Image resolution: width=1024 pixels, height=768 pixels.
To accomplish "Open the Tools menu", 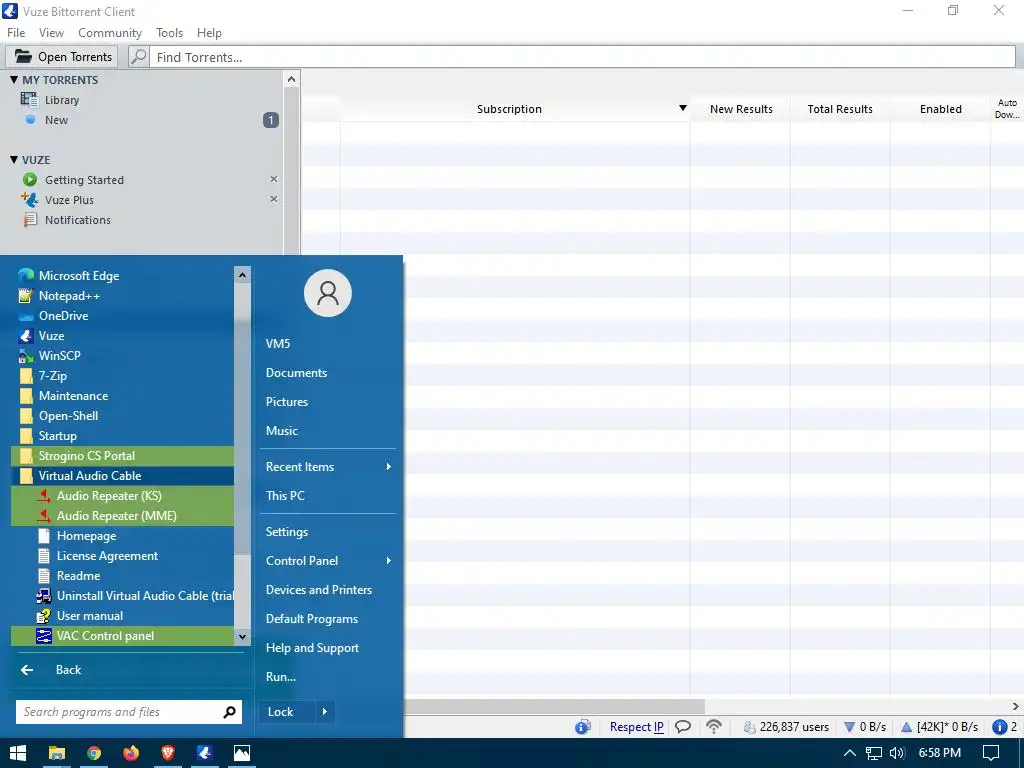I will coord(169,33).
